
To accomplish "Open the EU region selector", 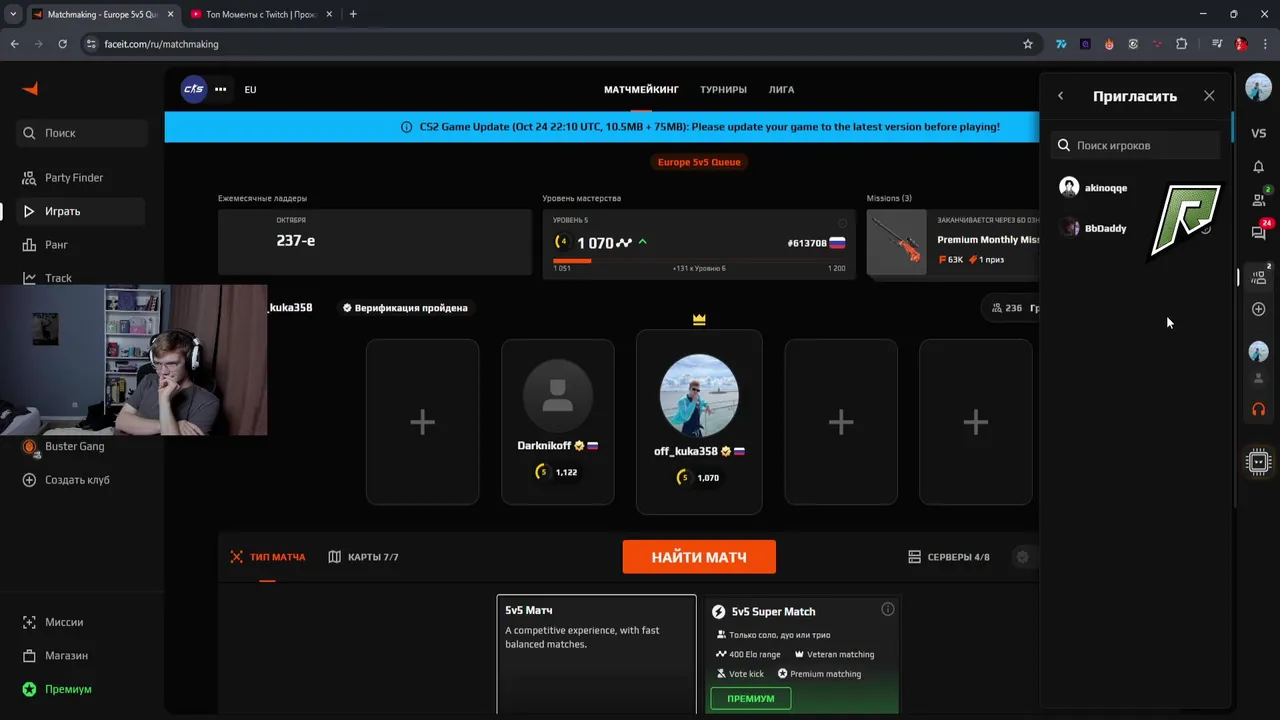I will pos(250,90).
